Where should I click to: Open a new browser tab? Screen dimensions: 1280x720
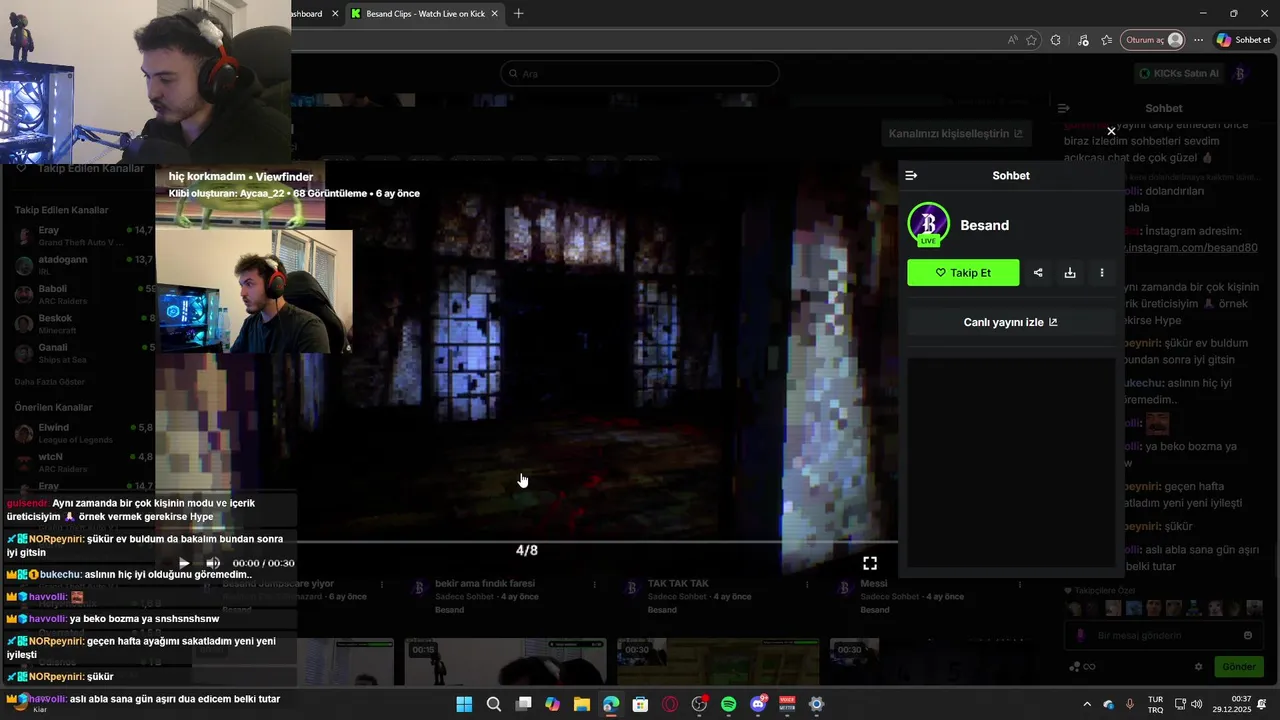click(x=518, y=14)
